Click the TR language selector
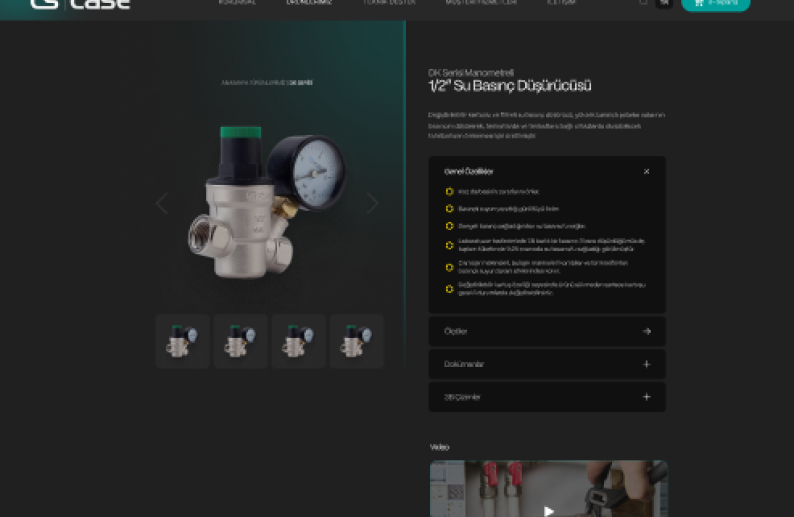 point(663,3)
